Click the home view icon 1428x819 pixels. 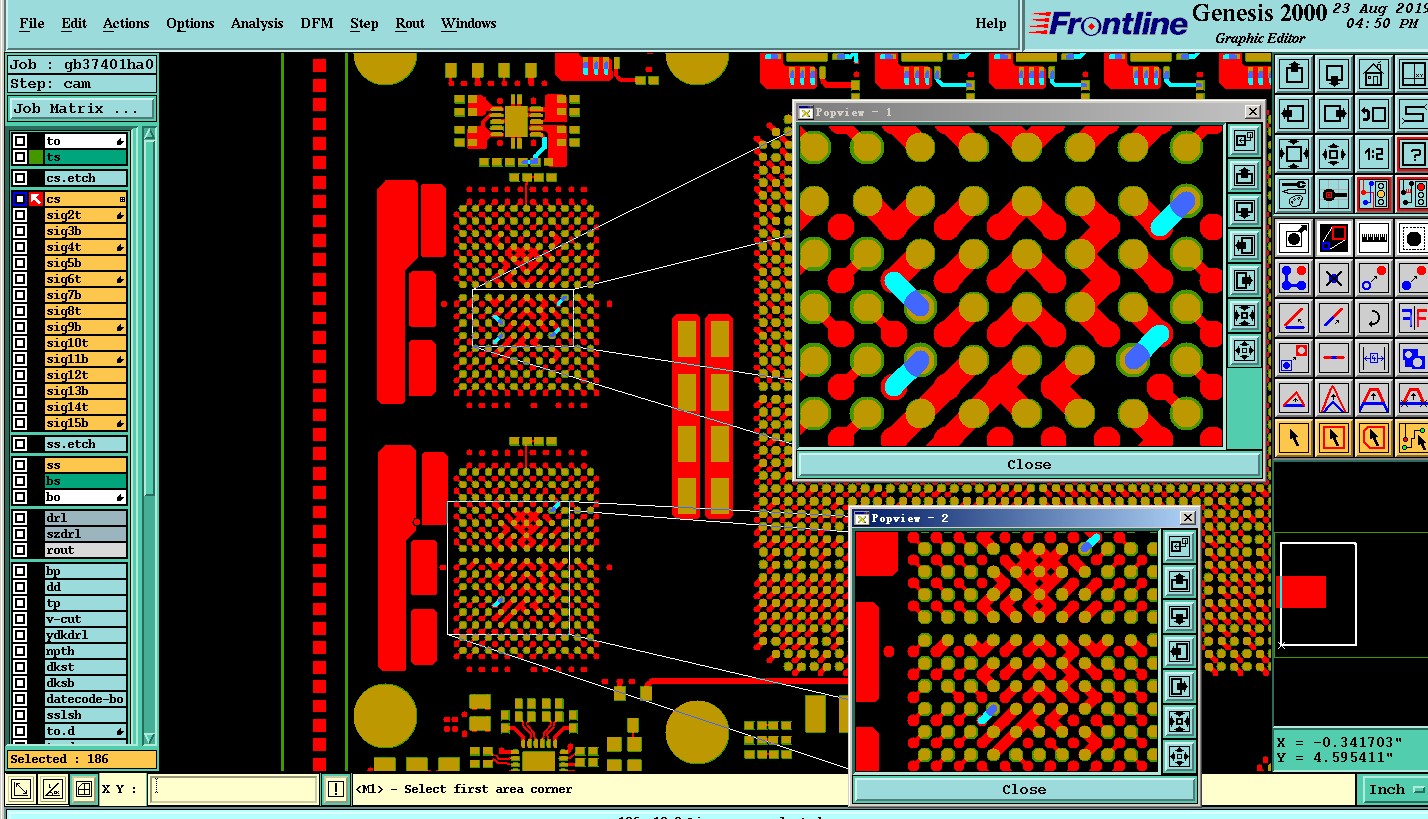pyautogui.click(x=1374, y=74)
